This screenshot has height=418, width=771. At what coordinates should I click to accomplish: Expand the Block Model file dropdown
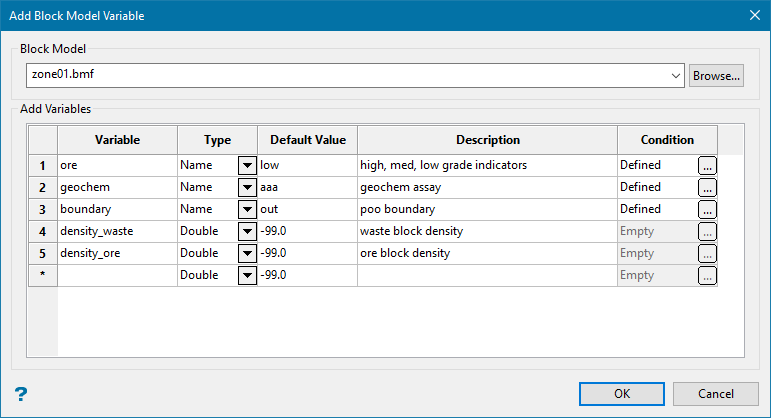pos(676,75)
